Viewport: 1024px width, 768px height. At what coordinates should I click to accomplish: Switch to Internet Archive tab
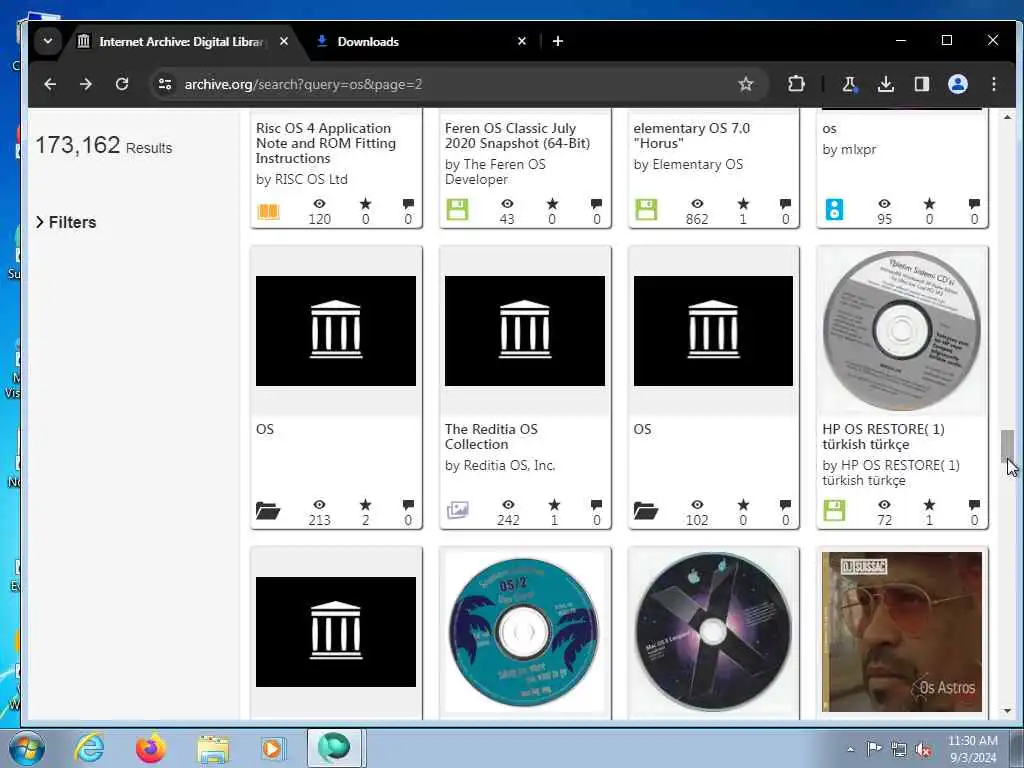click(x=181, y=42)
